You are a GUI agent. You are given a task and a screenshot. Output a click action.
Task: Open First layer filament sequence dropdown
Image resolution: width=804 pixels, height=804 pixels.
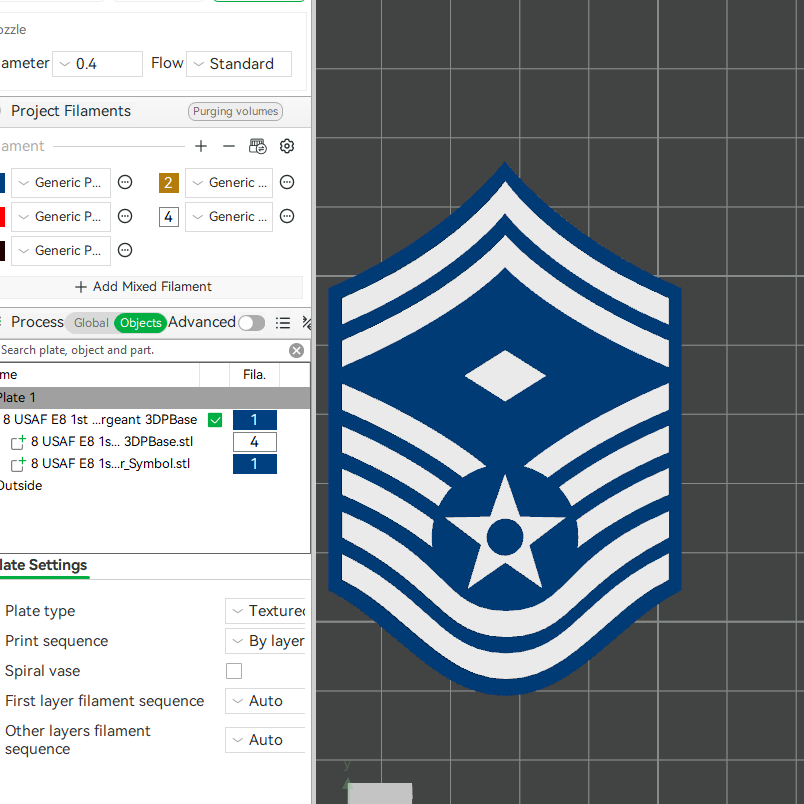click(265, 701)
